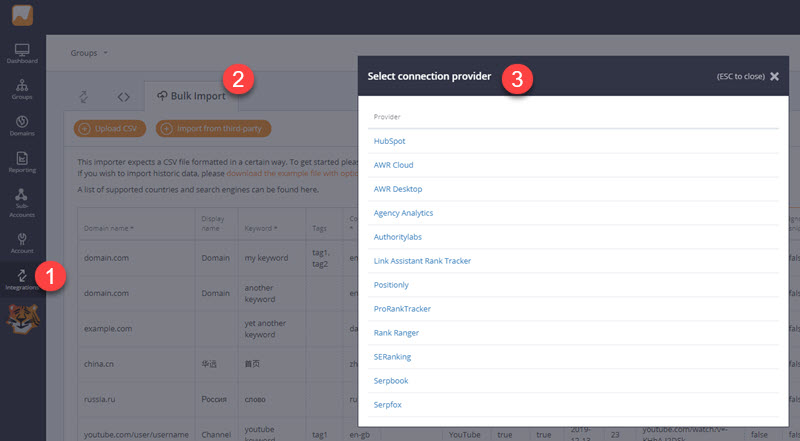800x441 pixels.
Task: Click the Upload CSV button
Action: pyautogui.click(x=108, y=128)
